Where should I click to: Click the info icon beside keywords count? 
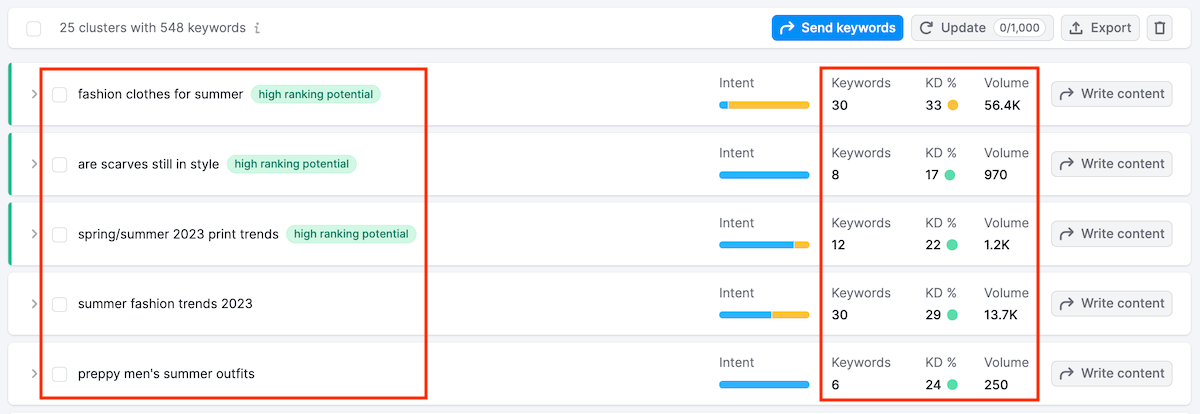[258, 28]
